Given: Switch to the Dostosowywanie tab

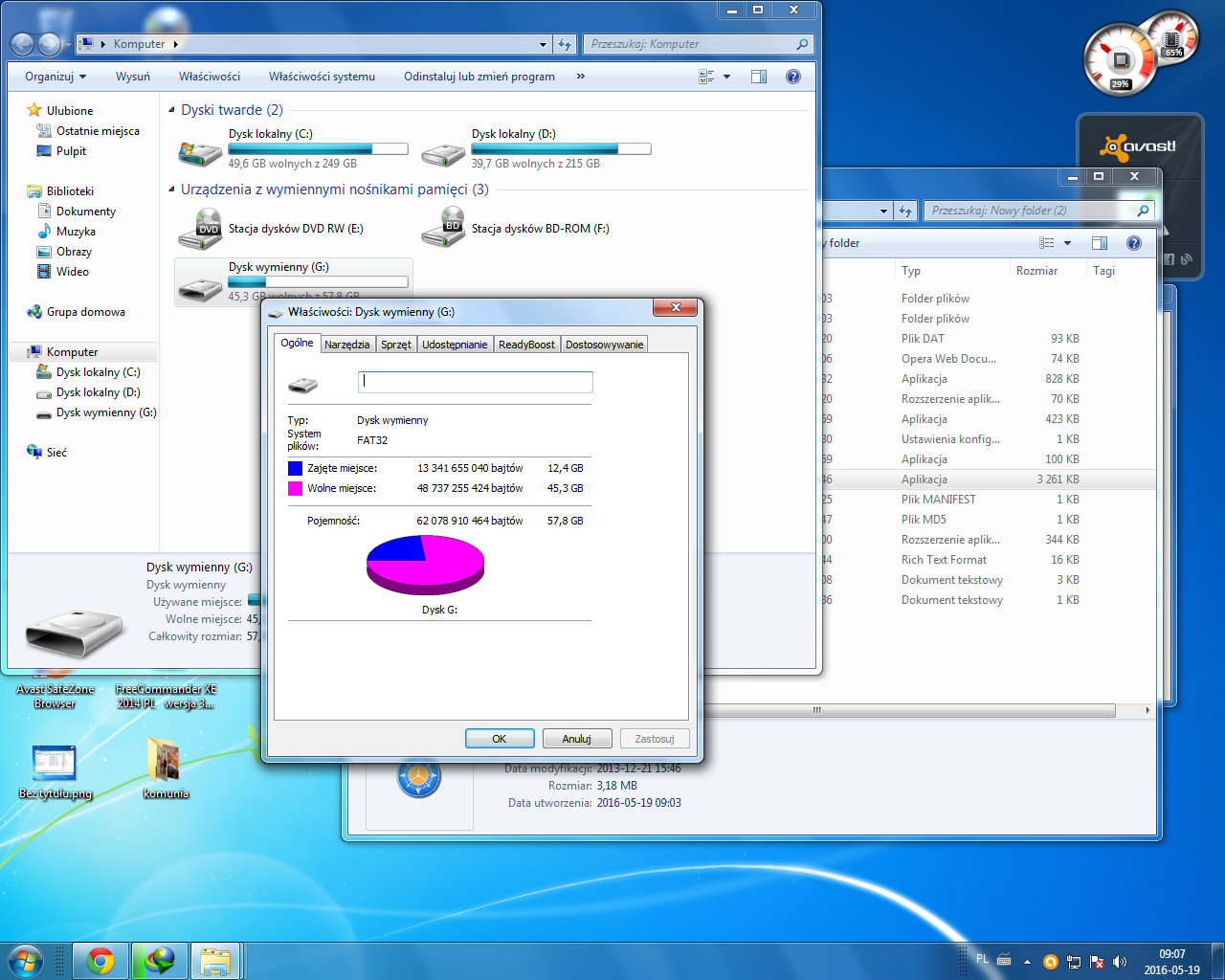Looking at the screenshot, I should tap(604, 345).
